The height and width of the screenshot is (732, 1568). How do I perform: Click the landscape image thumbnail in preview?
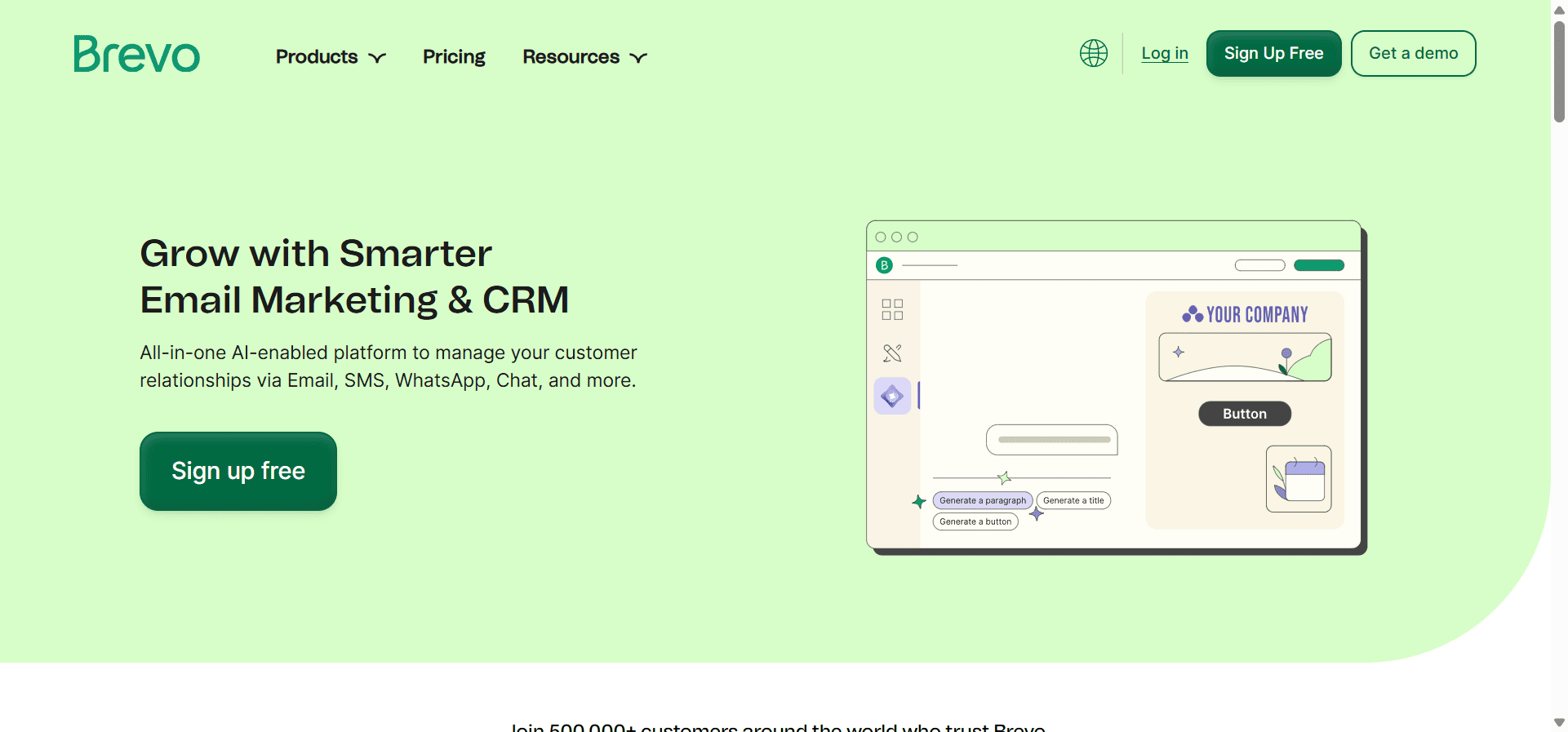pyautogui.click(x=1245, y=357)
